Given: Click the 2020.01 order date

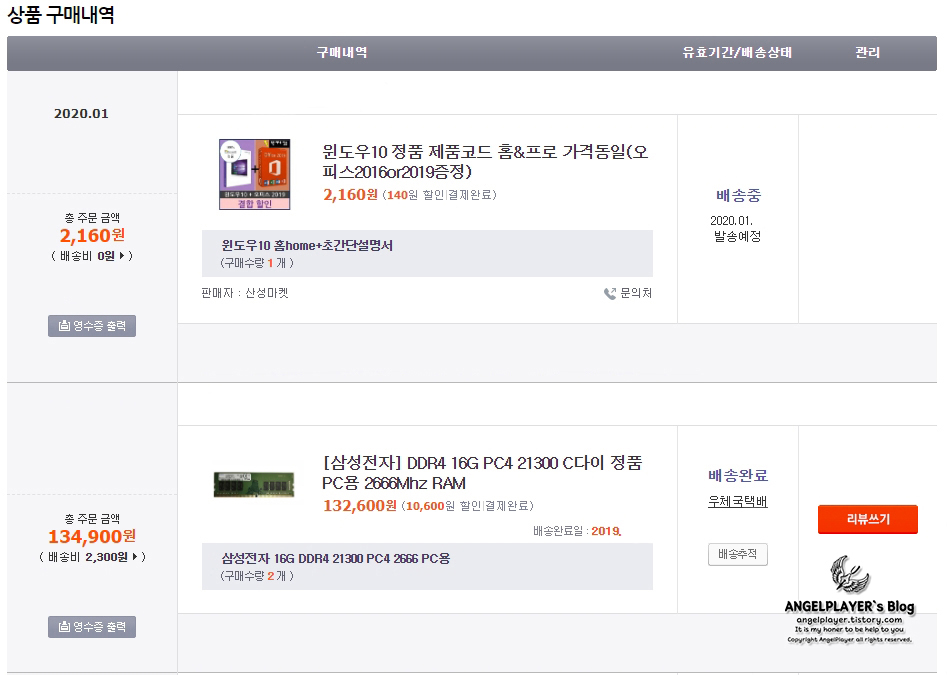Looking at the screenshot, I should [x=82, y=114].
